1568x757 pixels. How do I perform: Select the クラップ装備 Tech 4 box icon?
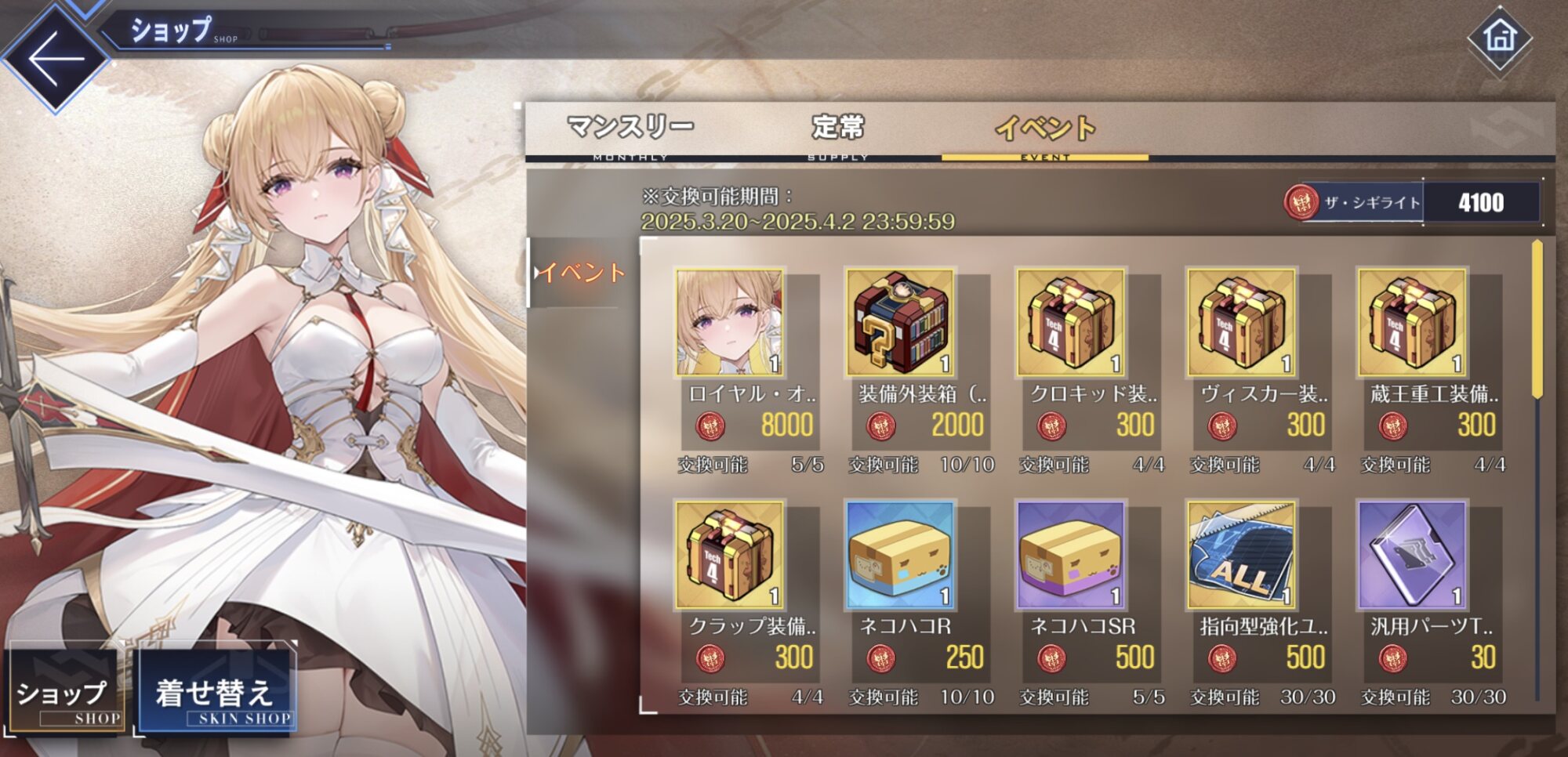coord(729,555)
